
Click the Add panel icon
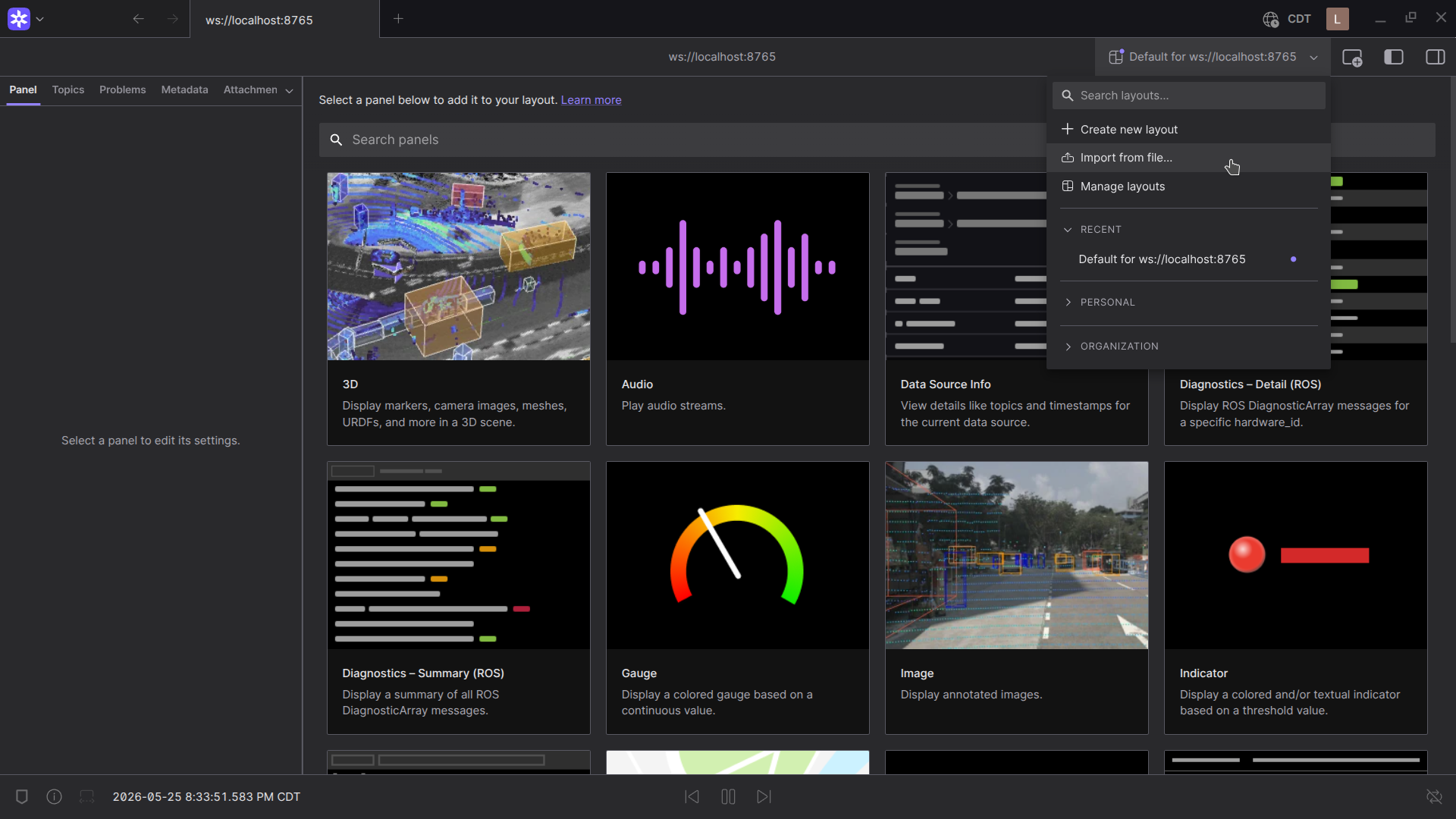1352,57
